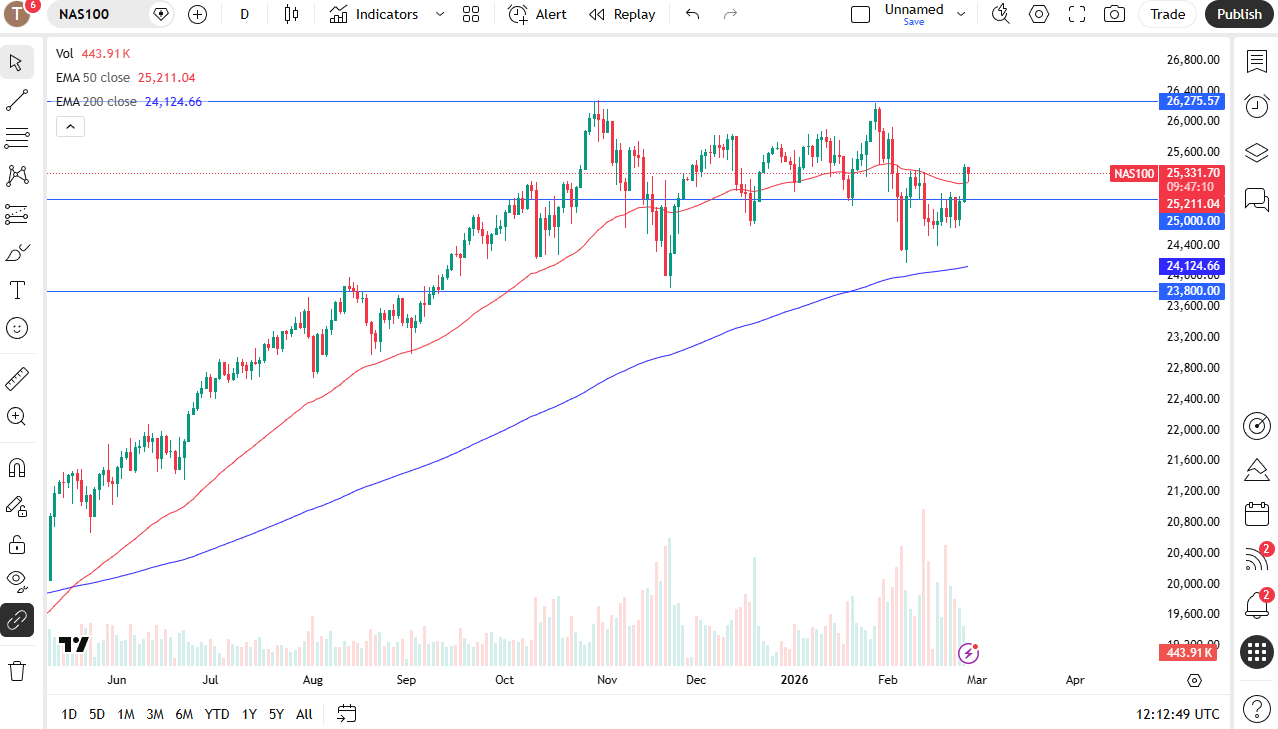Viewport: 1278px width, 729px height.
Task: Expand the indicators favorites dropdown arrow
Action: click(x=440, y=14)
